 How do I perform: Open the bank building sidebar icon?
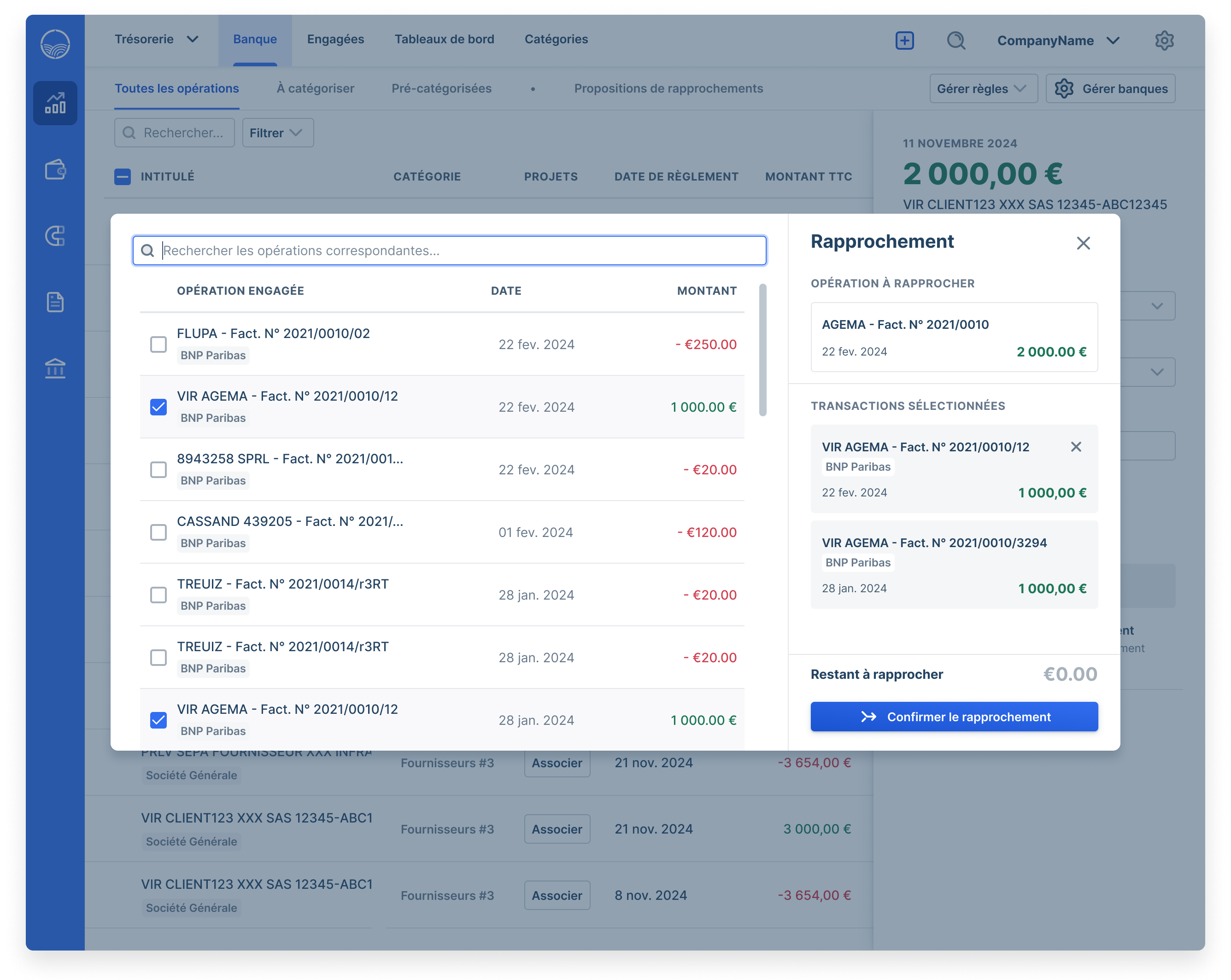55,368
